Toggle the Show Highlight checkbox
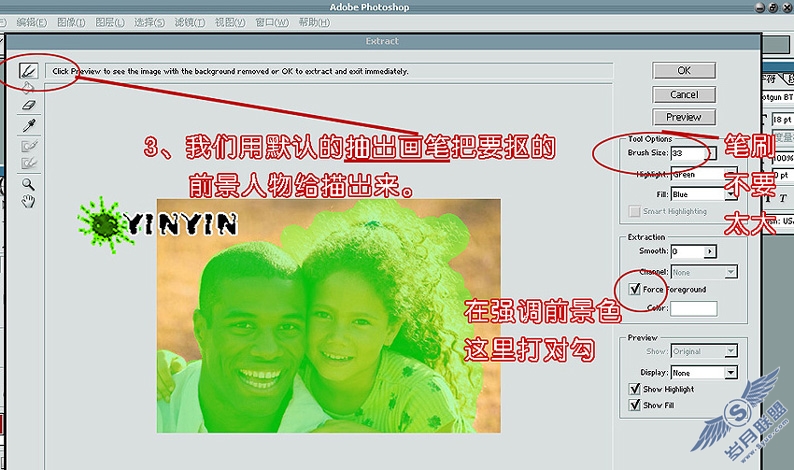The image size is (794, 470). tap(634, 388)
